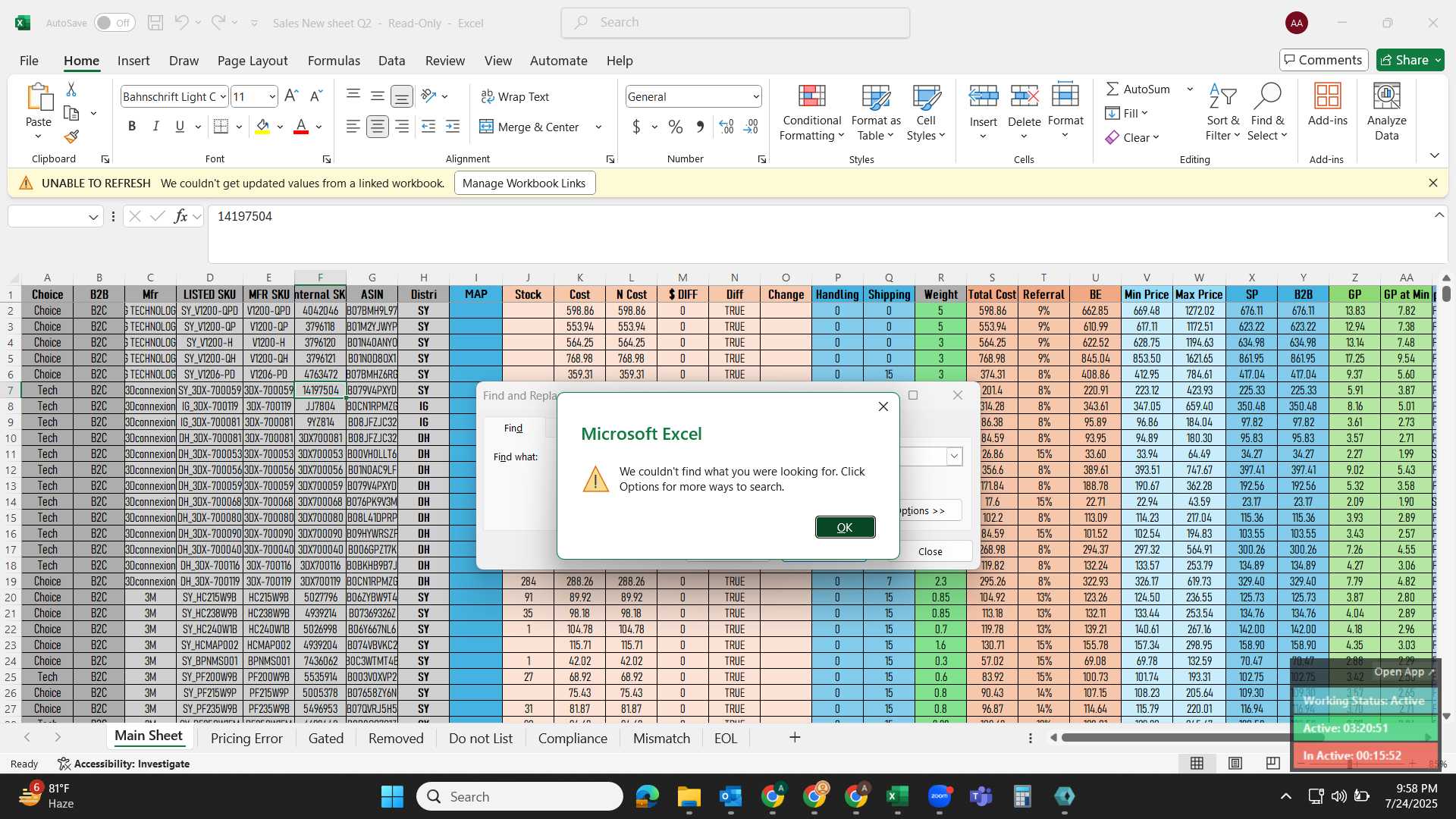The height and width of the screenshot is (819, 1456).
Task: Expand the formula bar chevron
Action: pos(1439,215)
